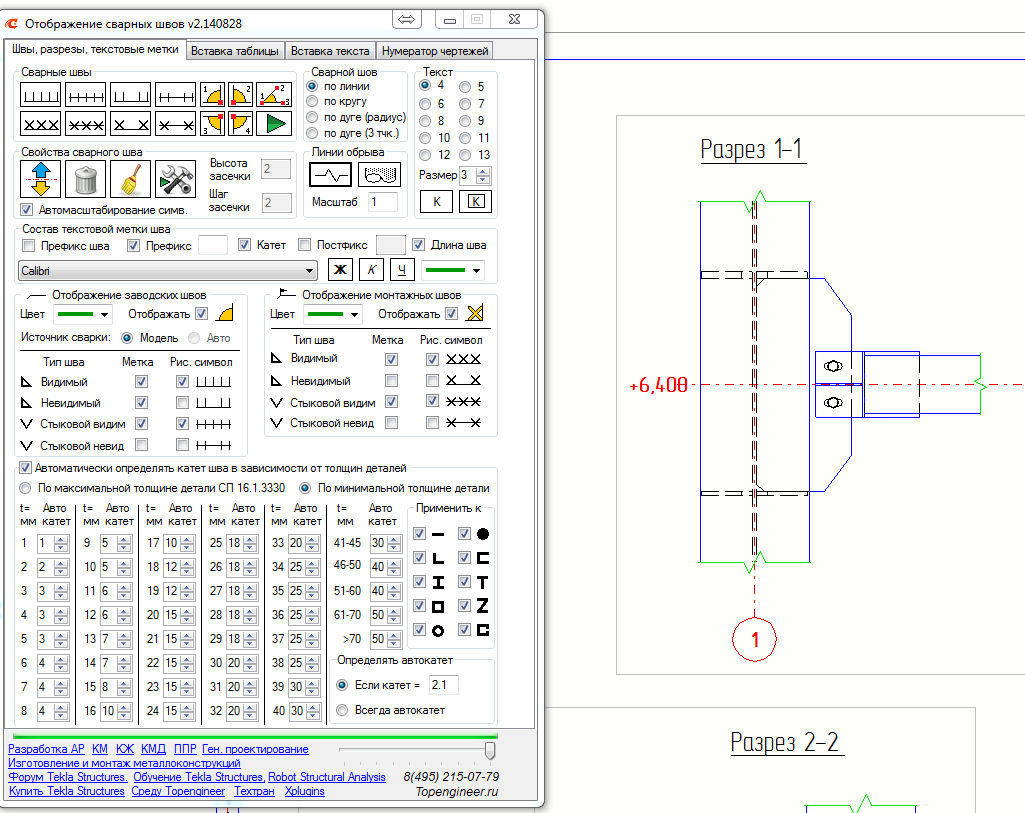This screenshot has width=1025, height=813.
Task: Switch to the Нумератор чертежей tab
Action: [435, 51]
